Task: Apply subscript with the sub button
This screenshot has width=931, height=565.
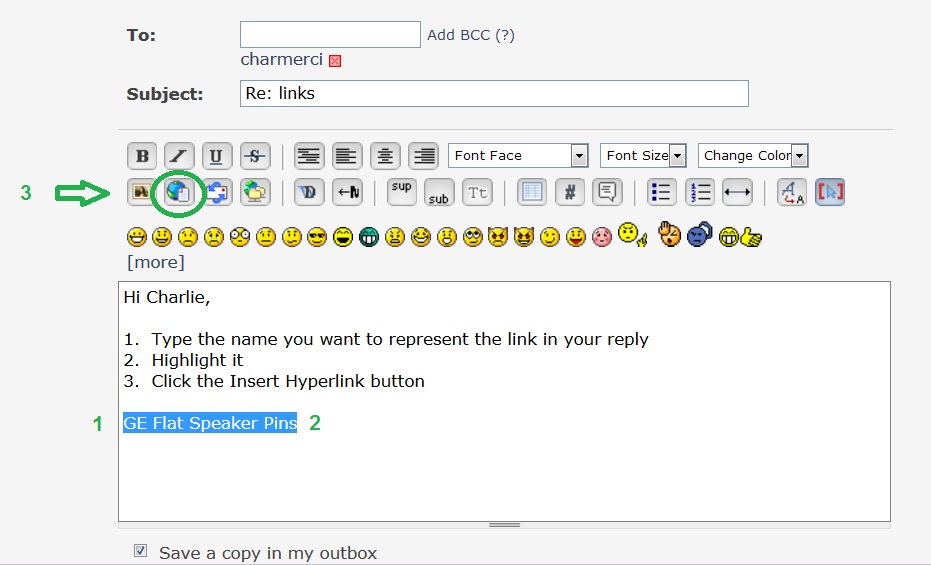Action: click(439, 192)
